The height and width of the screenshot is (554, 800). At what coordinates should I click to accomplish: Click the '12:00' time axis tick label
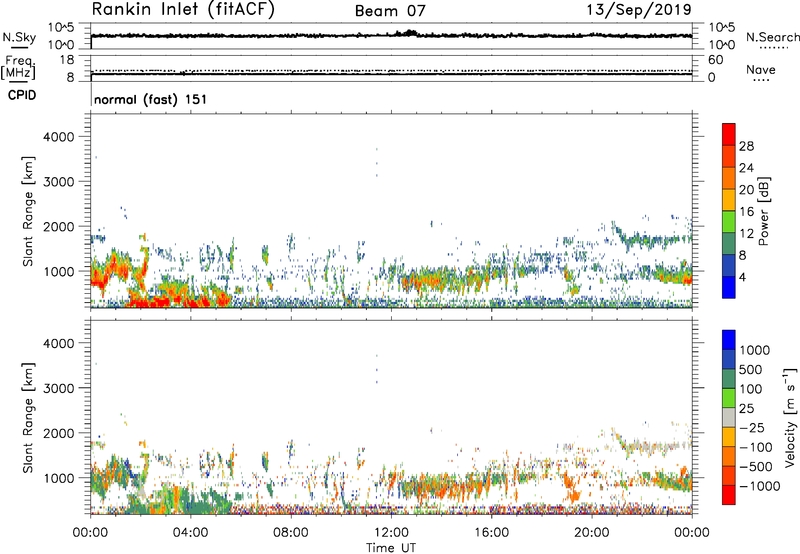[391, 533]
